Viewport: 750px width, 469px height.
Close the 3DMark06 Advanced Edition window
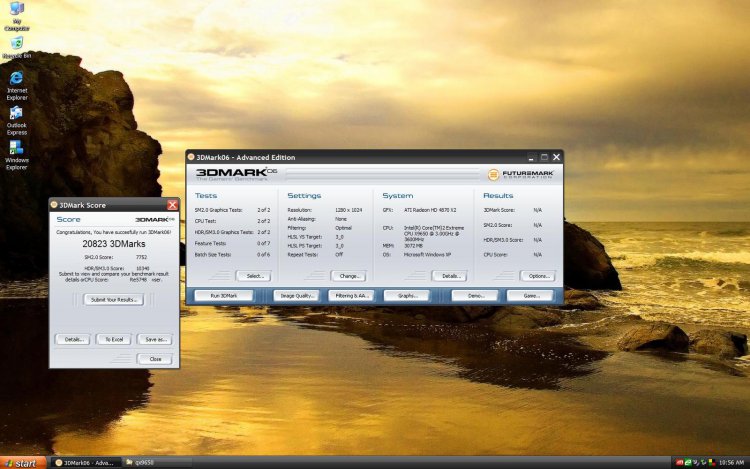pyautogui.click(x=556, y=157)
